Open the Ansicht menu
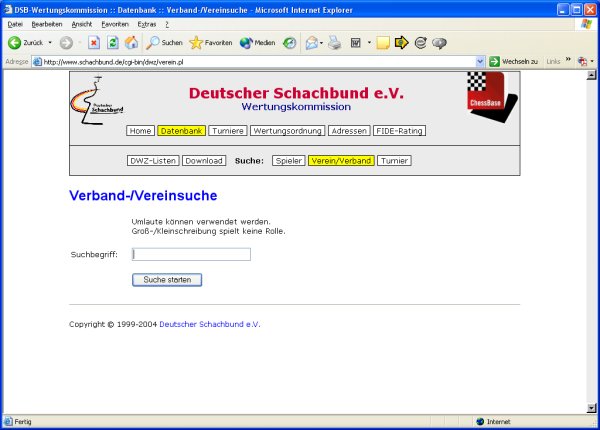 pyautogui.click(x=83, y=23)
